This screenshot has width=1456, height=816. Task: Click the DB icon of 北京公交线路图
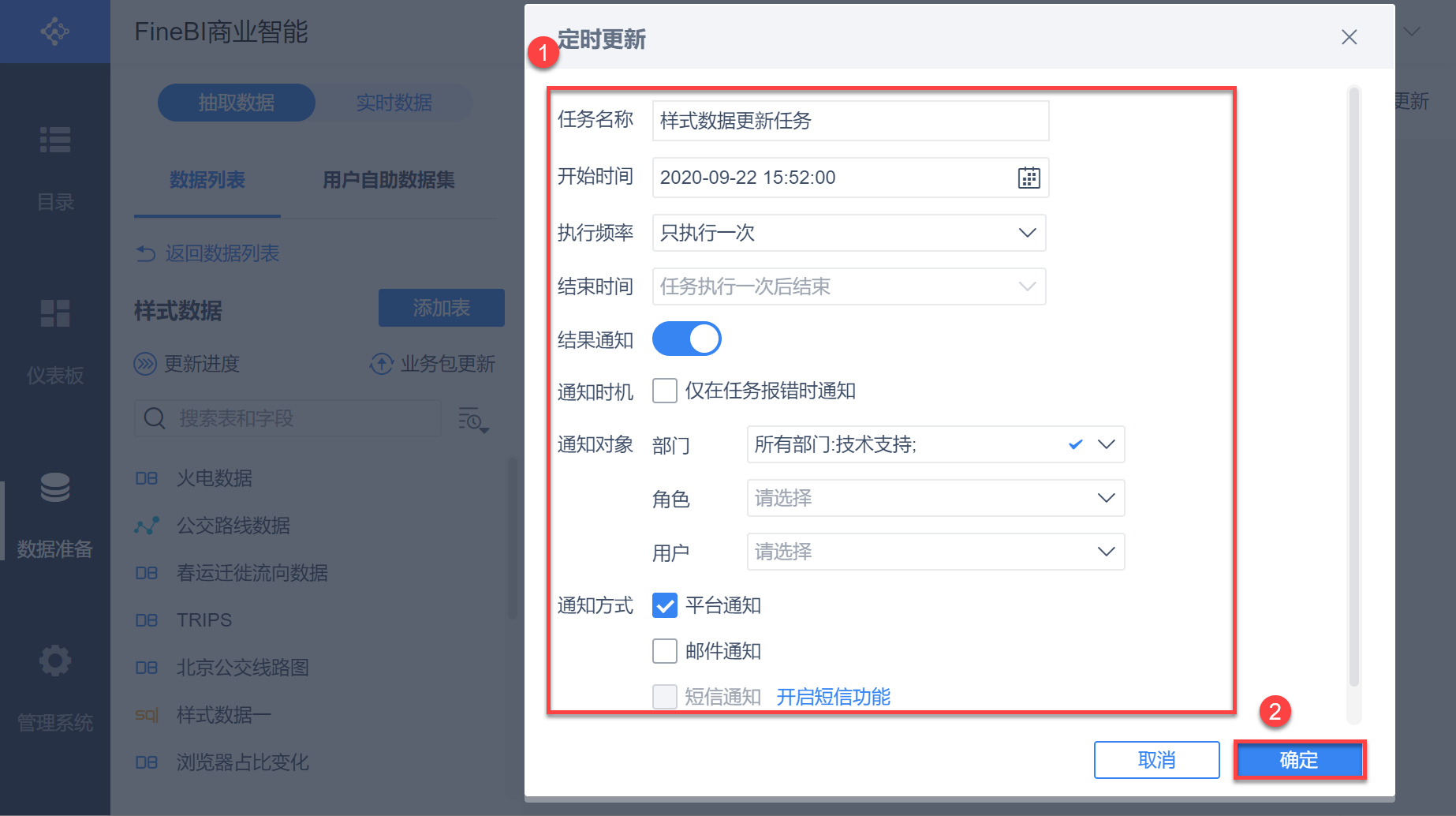coord(147,668)
